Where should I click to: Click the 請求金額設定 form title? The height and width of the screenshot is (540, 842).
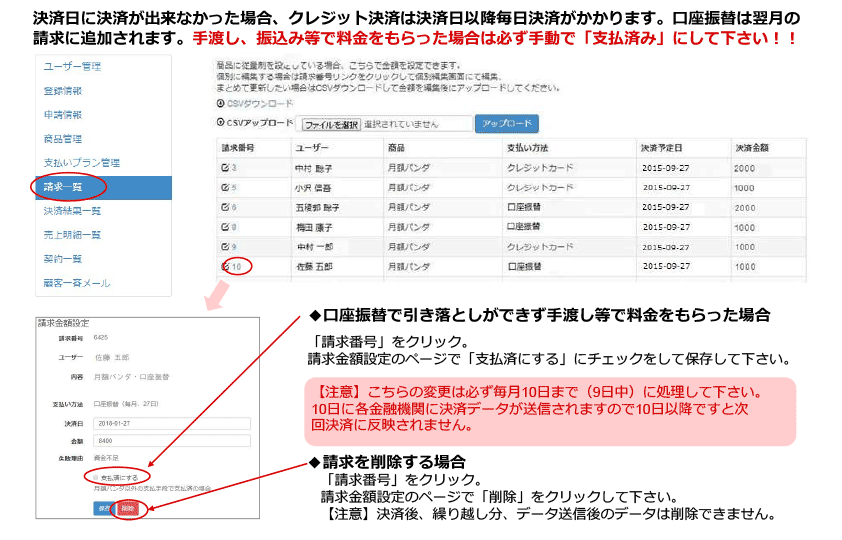pyautogui.click(x=63, y=323)
